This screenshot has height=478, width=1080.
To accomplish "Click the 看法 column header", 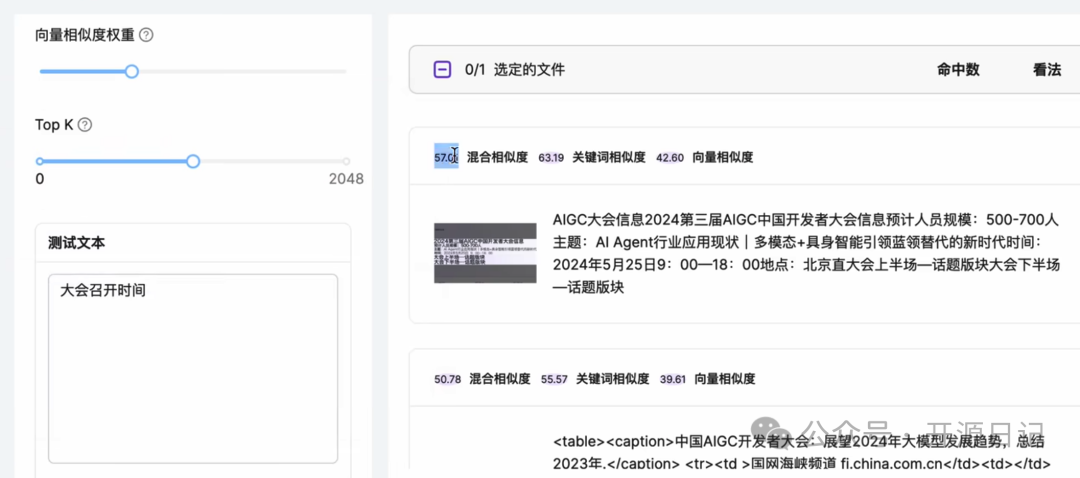I will [1047, 69].
